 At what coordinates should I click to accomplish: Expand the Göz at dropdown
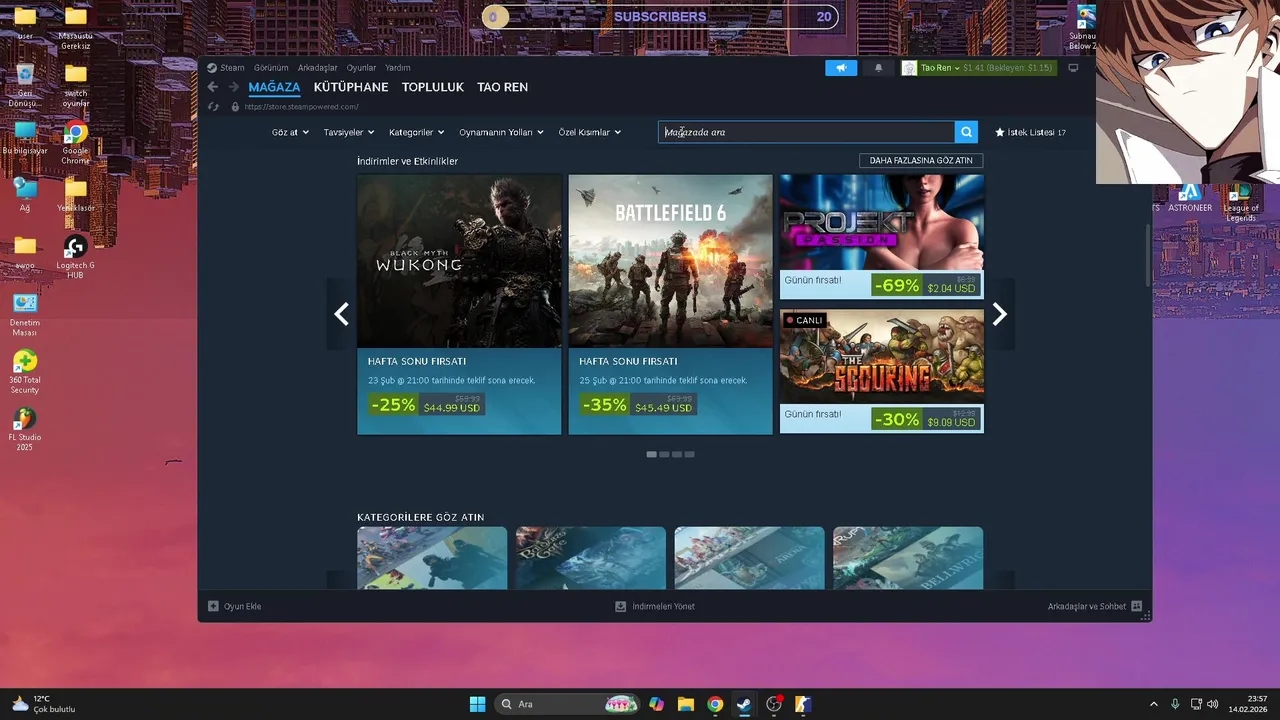click(x=290, y=132)
